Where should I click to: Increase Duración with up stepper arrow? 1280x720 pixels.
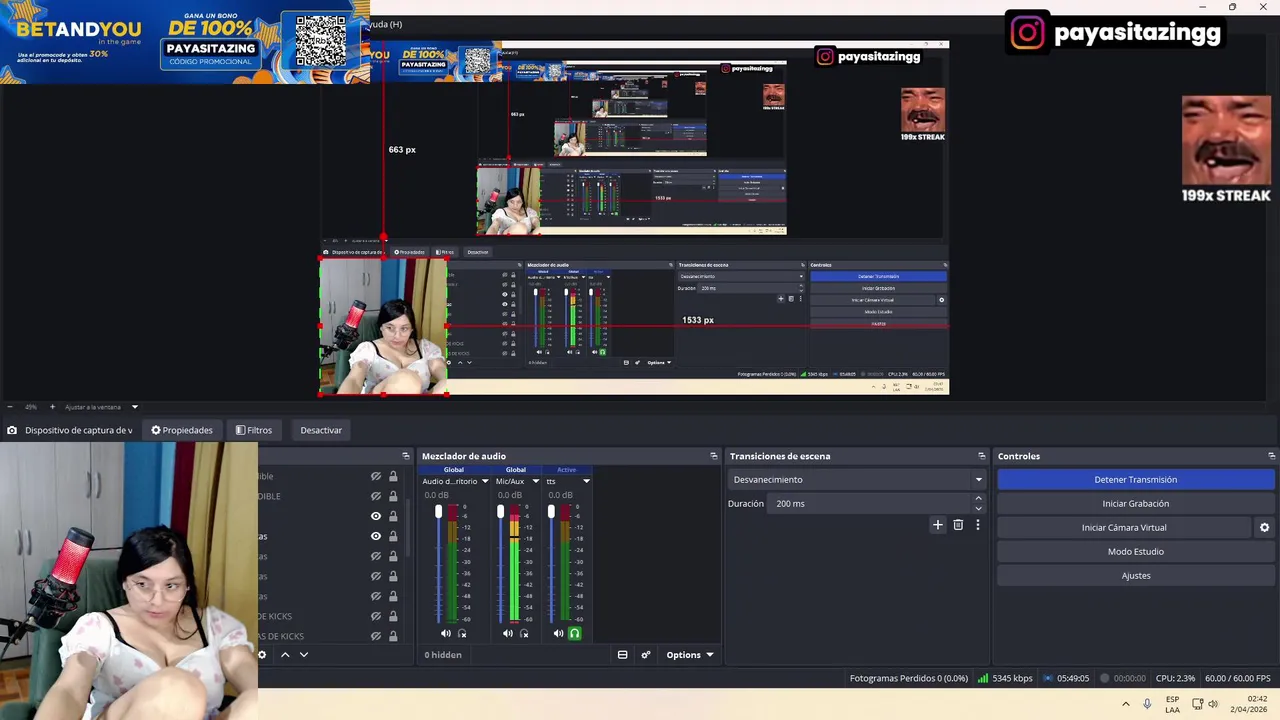pyautogui.click(x=978, y=499)
